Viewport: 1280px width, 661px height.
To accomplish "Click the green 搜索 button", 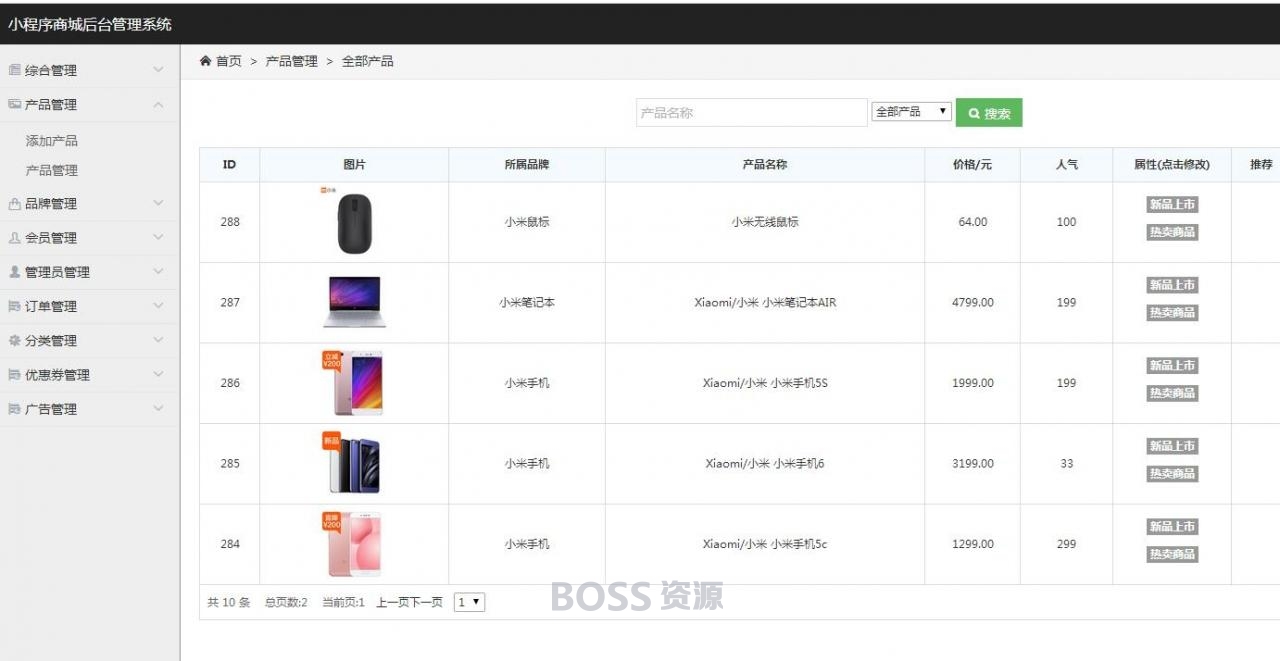I will (989, 113).
